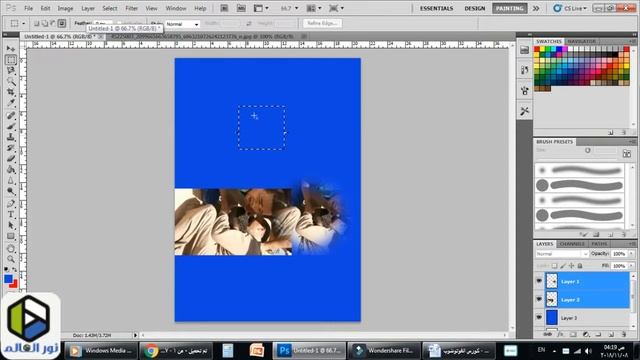Create a new adjustment layer
The height and width of the screenshot is (360, 640).
(x=586, y=334)
